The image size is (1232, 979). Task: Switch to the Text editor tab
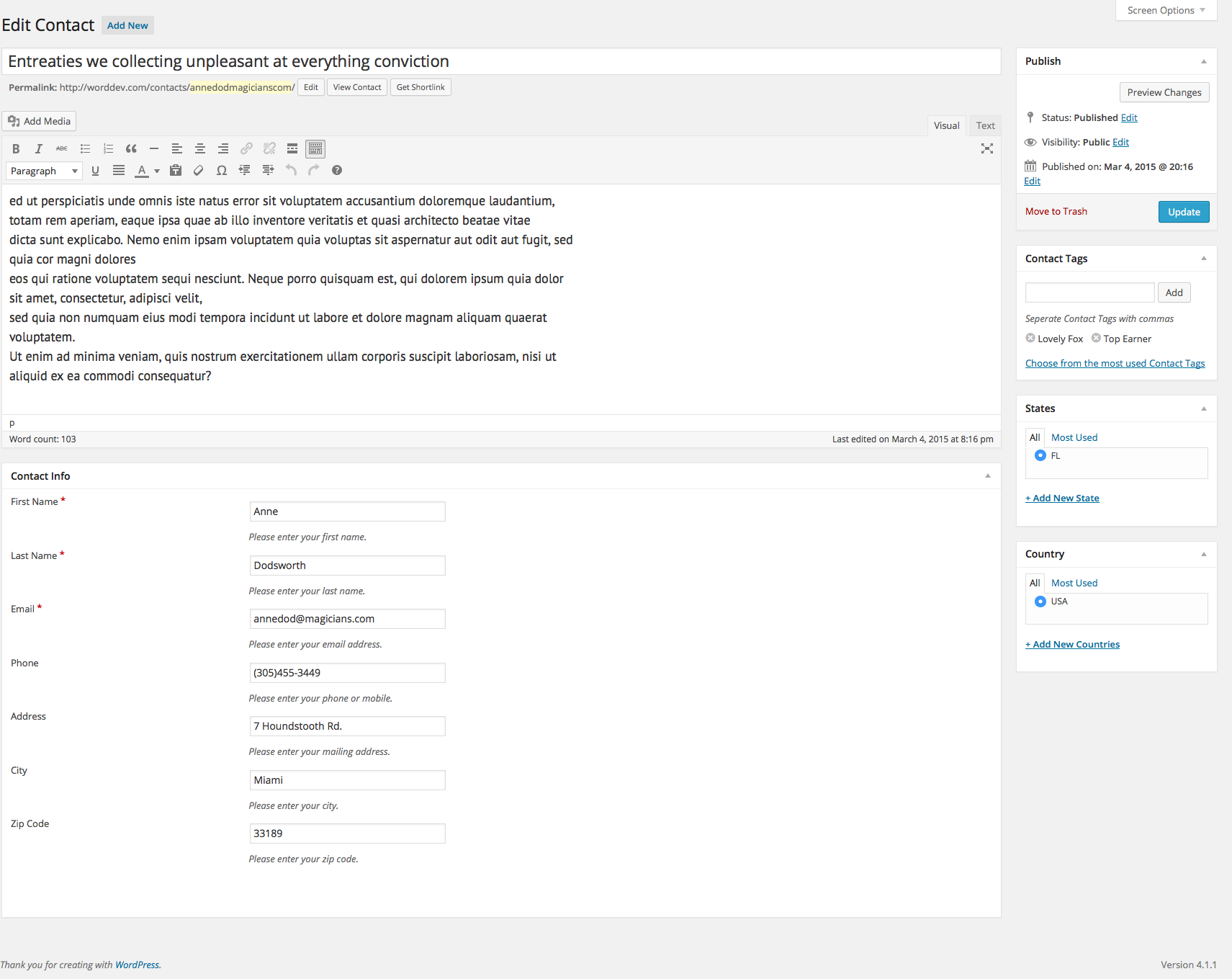click(985, 125)
